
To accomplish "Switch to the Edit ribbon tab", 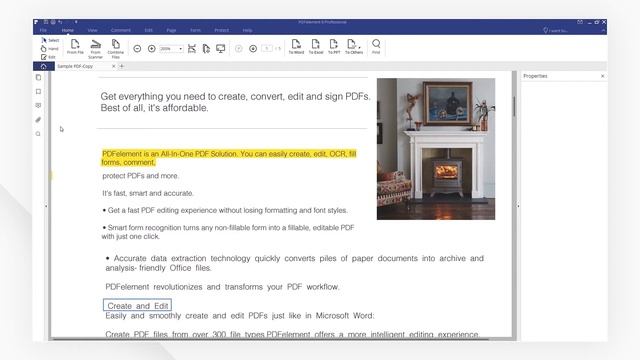I will point(149,30).
